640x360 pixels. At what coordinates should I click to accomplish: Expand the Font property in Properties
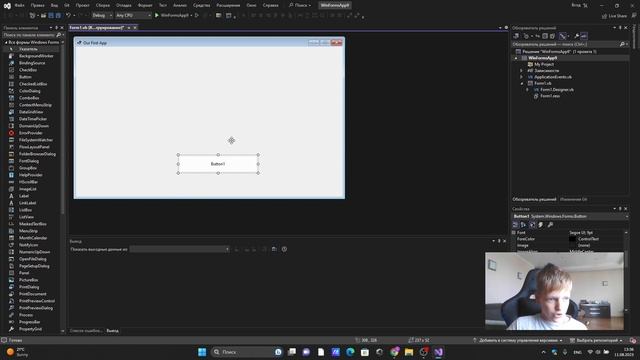(514, 233)
